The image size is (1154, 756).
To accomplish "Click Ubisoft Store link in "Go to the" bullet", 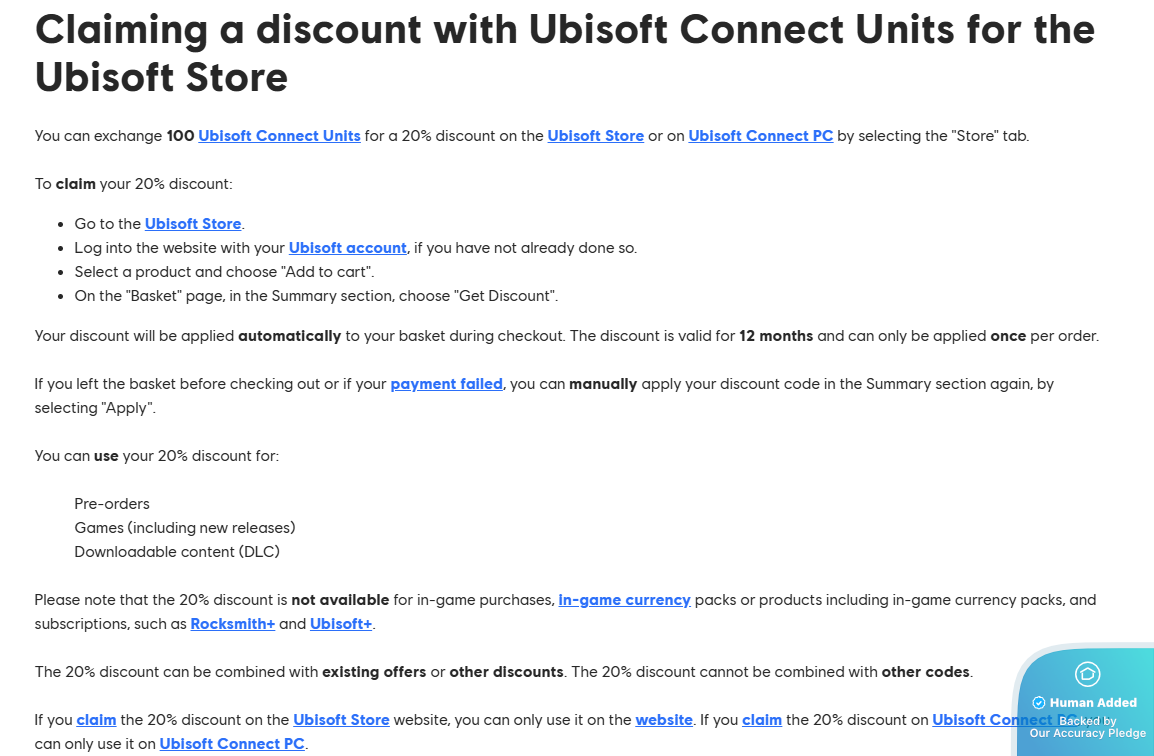I will (x=193, y=224).
